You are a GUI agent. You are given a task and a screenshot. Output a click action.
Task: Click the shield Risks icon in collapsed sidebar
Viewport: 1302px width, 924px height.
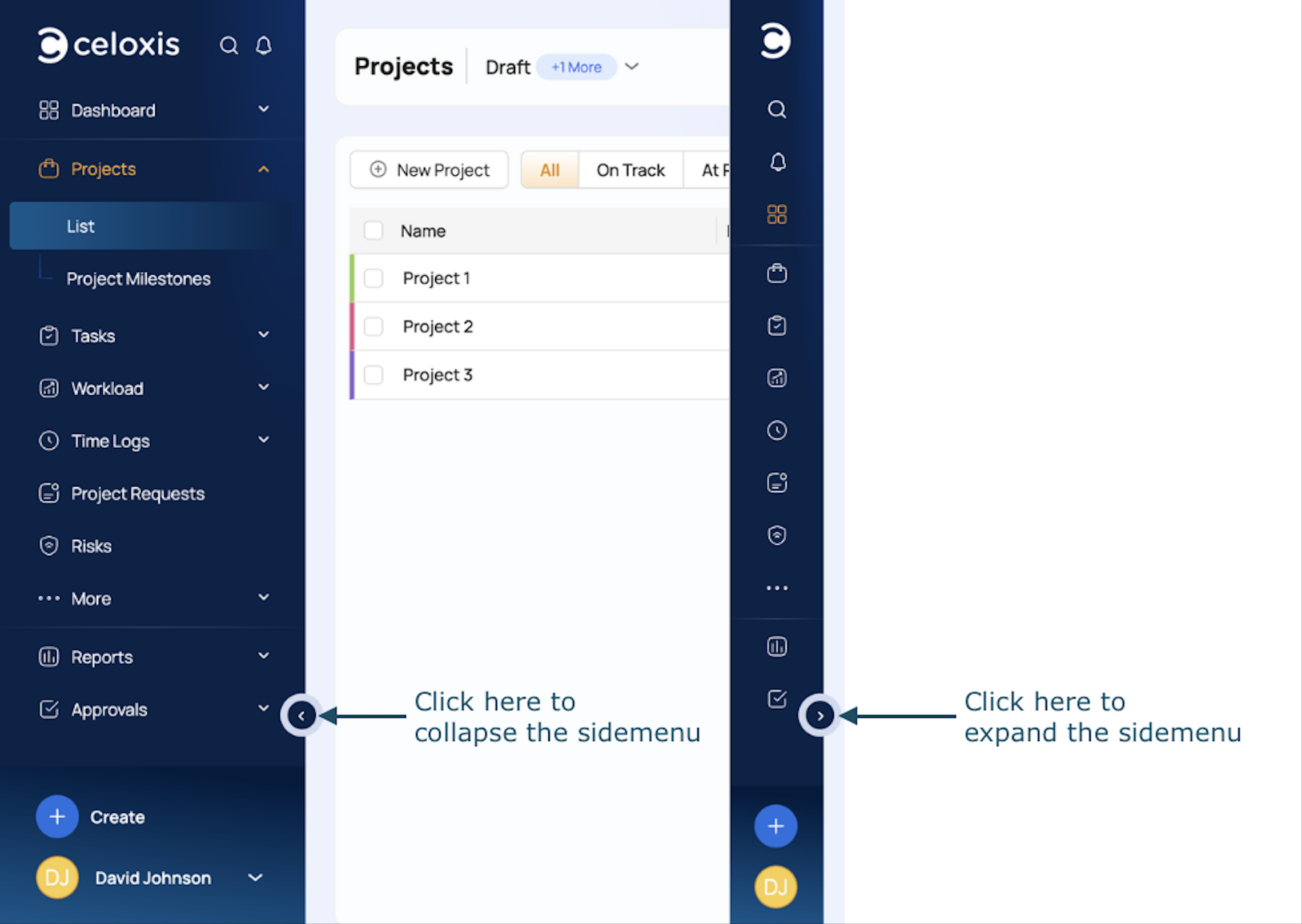[777, 535]
